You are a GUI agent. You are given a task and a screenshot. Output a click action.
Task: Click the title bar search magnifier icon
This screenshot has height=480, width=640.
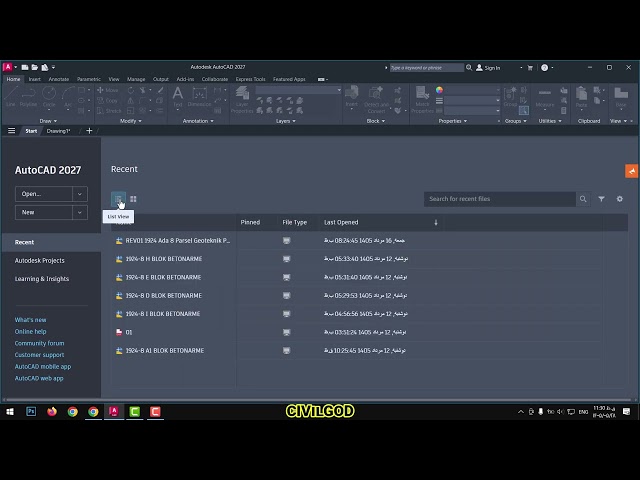tap(469, 68)
